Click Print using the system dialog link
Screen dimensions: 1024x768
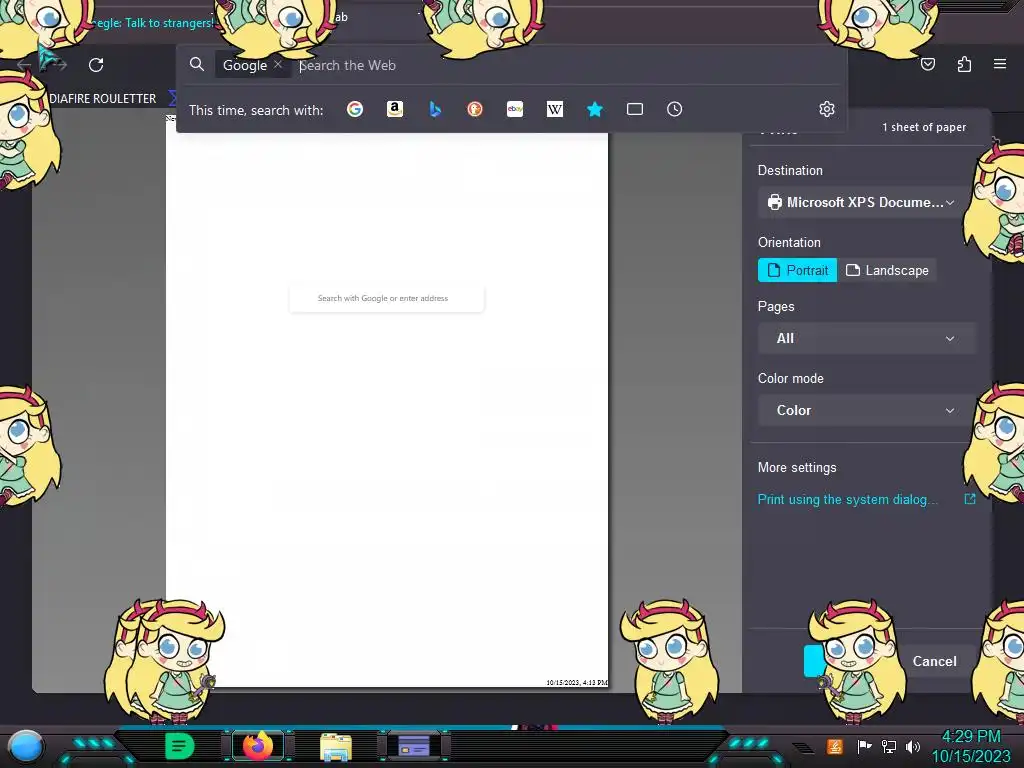848,500
